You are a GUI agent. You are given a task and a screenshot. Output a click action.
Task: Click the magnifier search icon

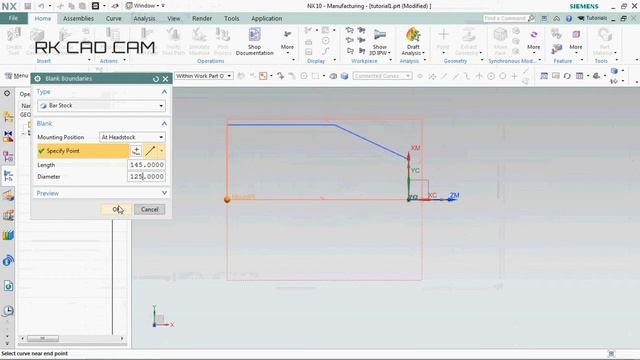(531, 18)
